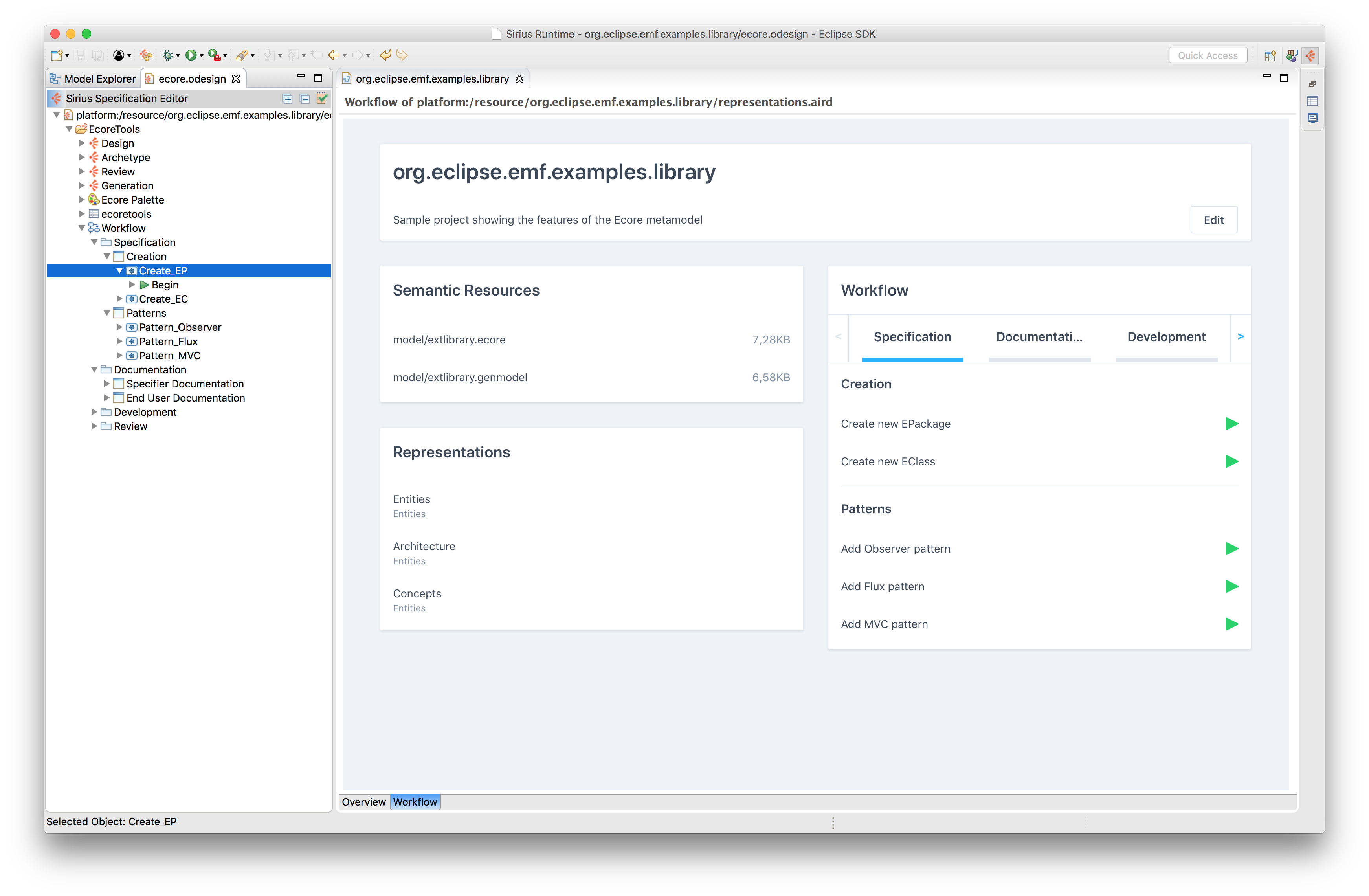Viewport: 1369px width, 896px height.
Task: Click the black user profile toolbar icon
Action: tap(119, 55)
